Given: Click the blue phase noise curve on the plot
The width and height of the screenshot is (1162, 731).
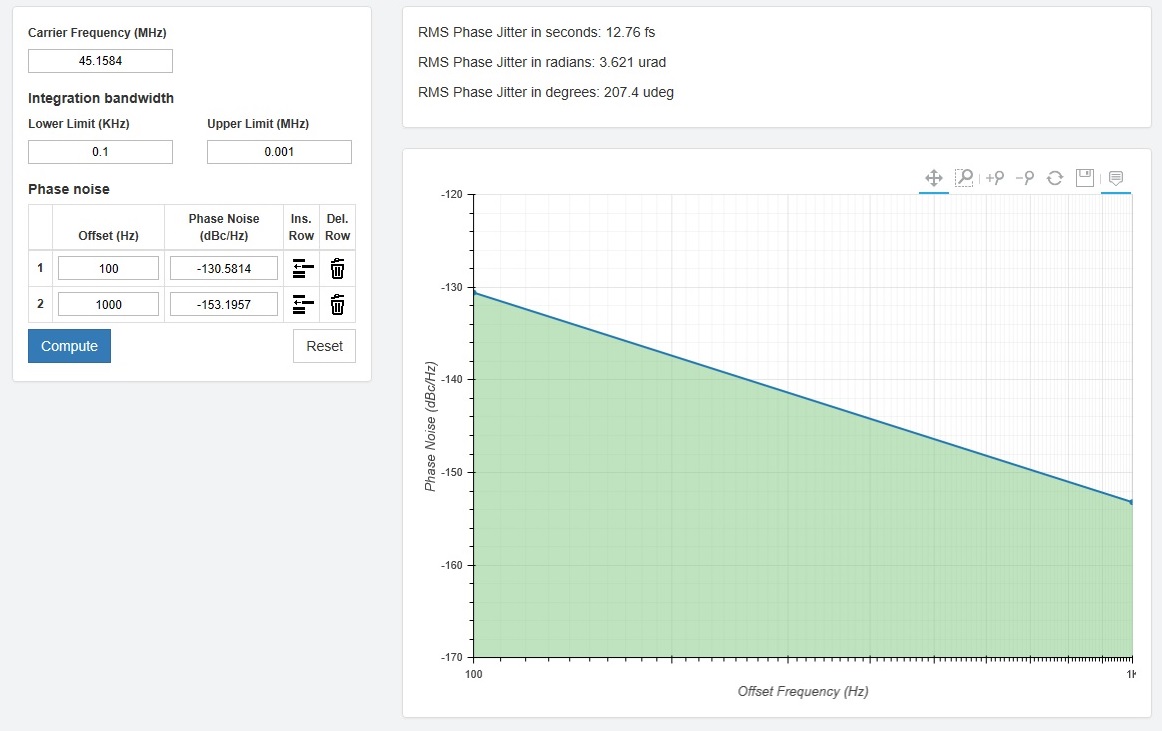Looking at the screenshot, I should click(x=803, y=397).
